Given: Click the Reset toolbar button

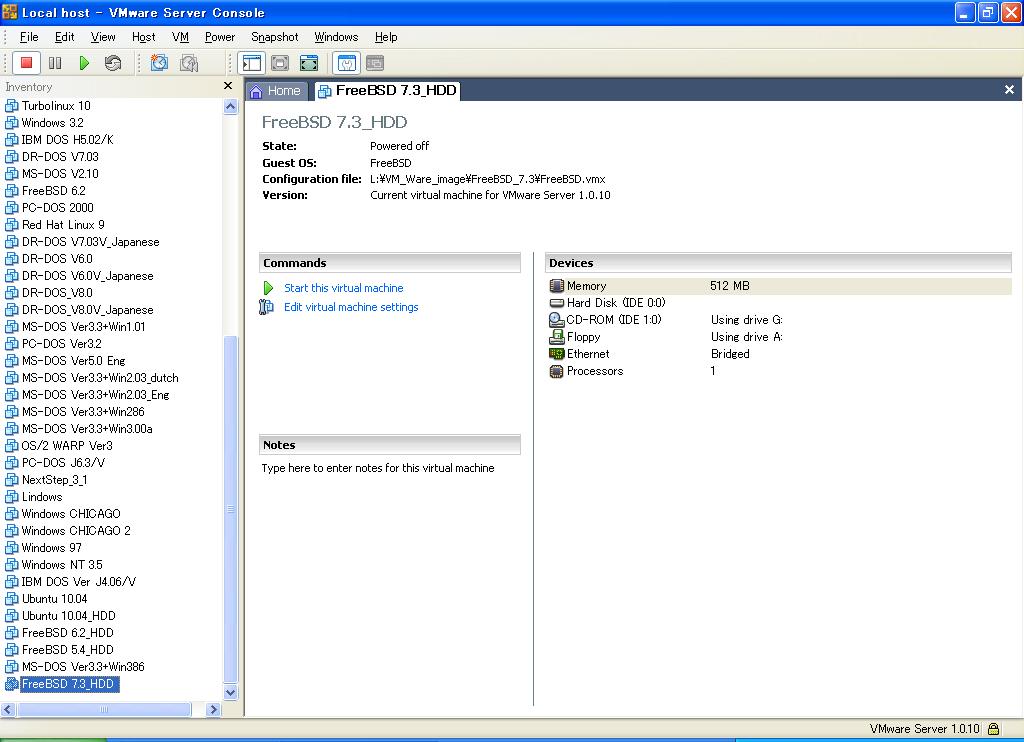Looking at the screenshot, I should click(113, 63).
